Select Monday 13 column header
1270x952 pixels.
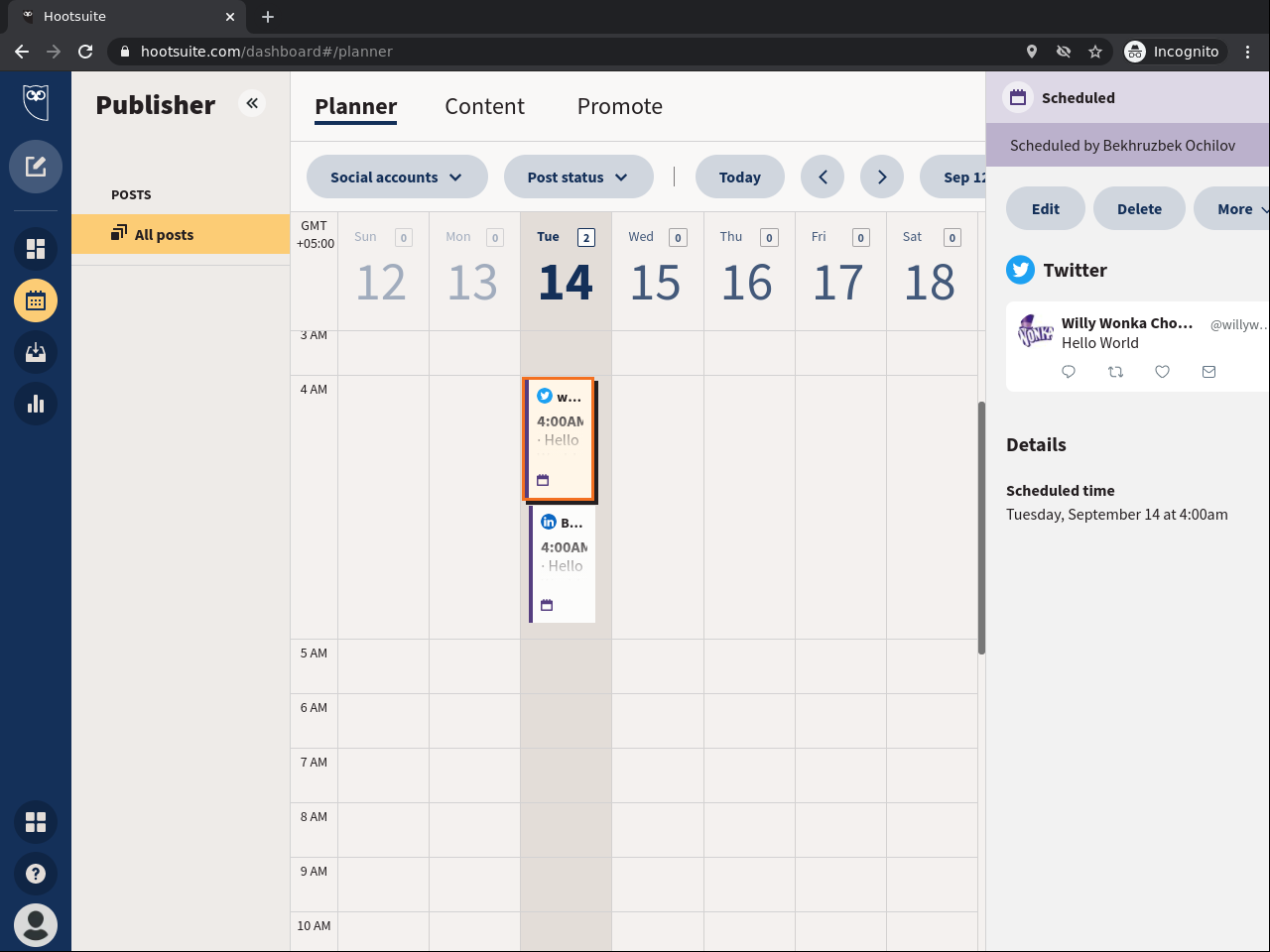(474, 270)
